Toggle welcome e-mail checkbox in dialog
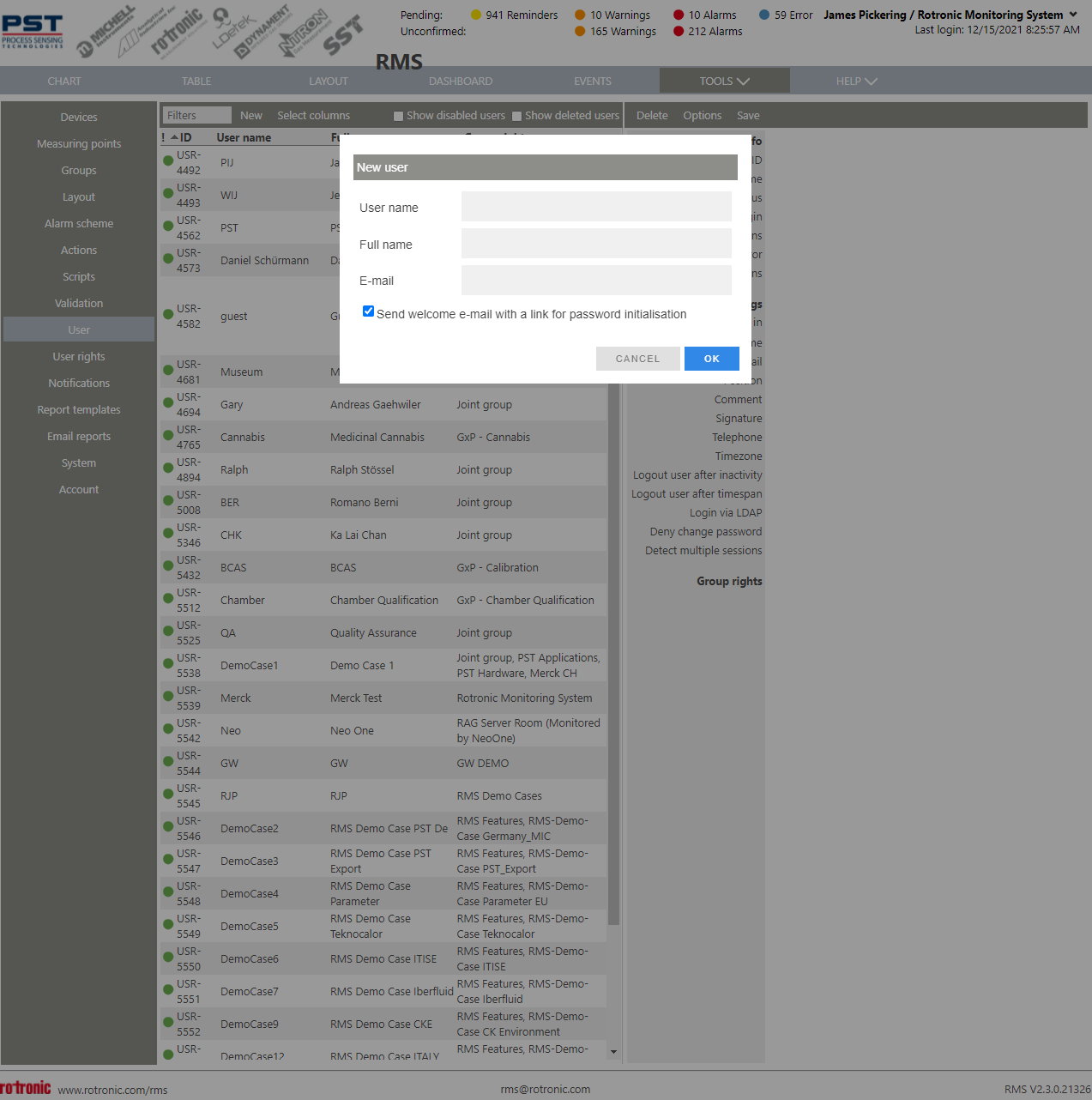Screen dimensions: 1092x1100 point(368,311)
